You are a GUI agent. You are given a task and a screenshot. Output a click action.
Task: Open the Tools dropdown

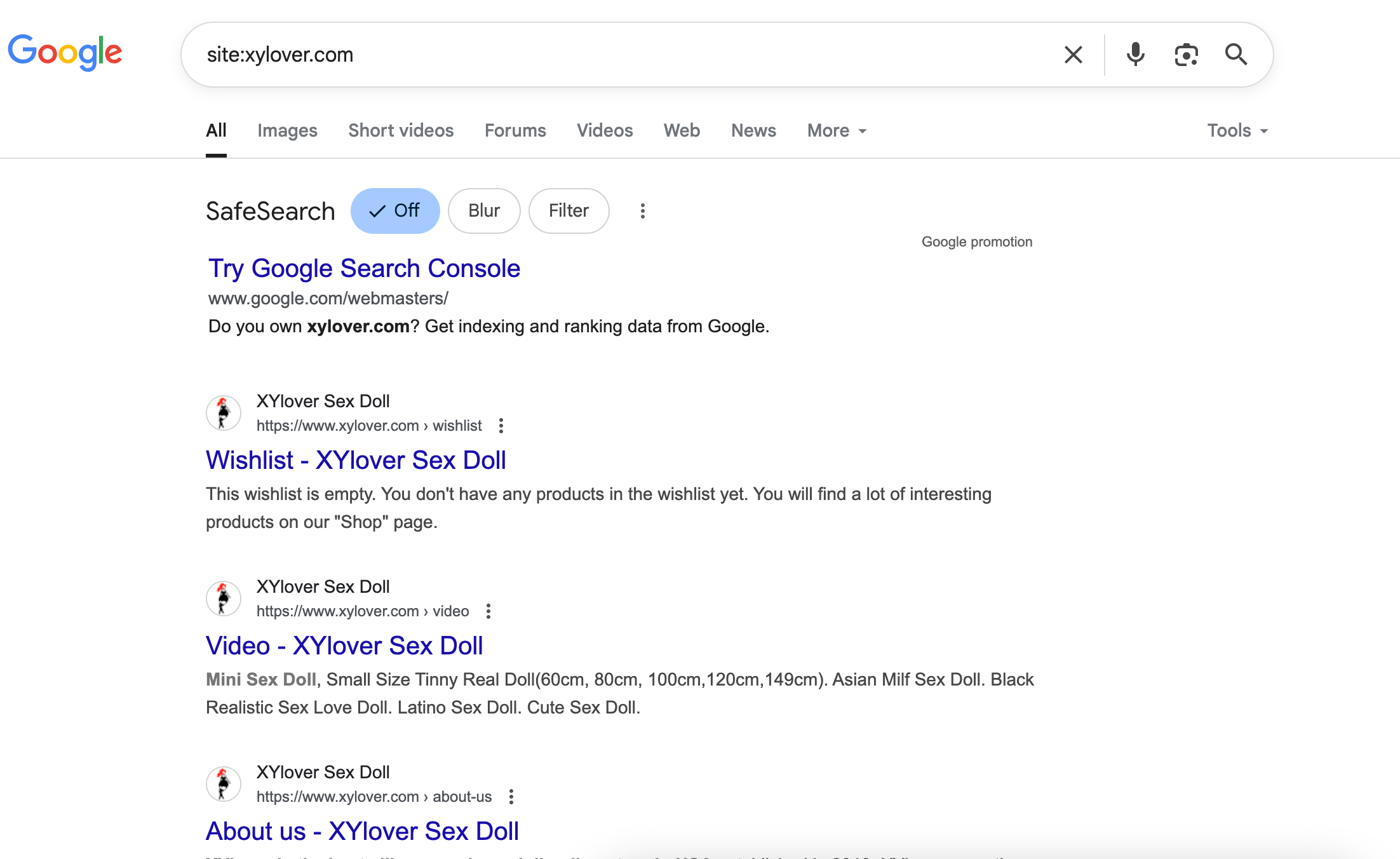point(1237,130)
